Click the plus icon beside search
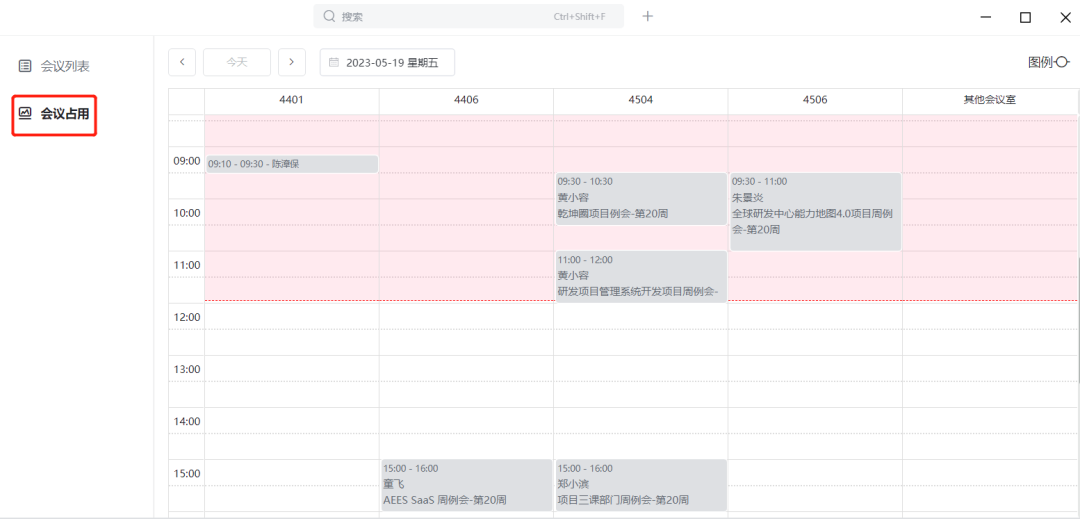The image size is (1080, 519). (647, 17)
